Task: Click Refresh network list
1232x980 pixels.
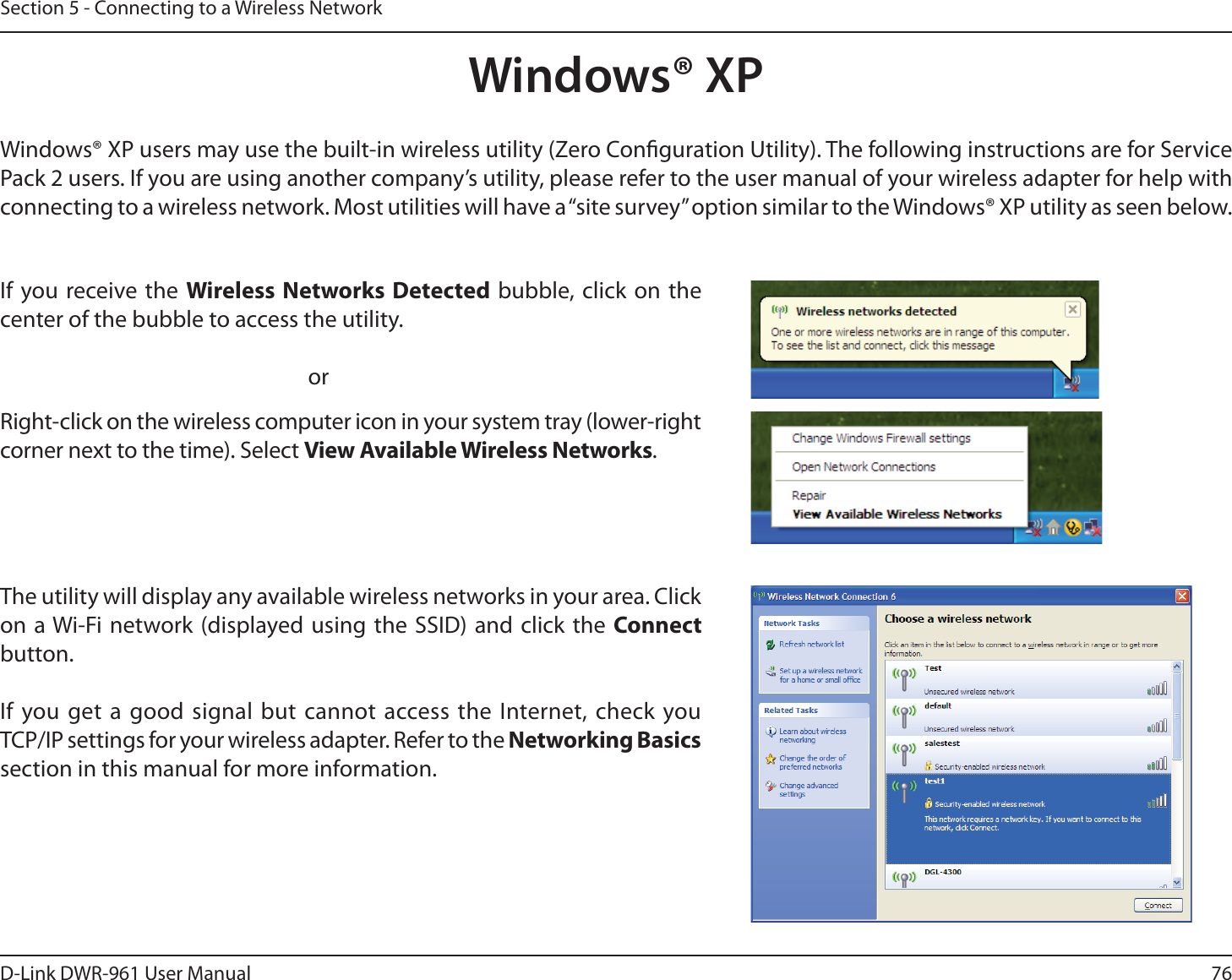Action: pyautogui.click(x=811, y=645)
